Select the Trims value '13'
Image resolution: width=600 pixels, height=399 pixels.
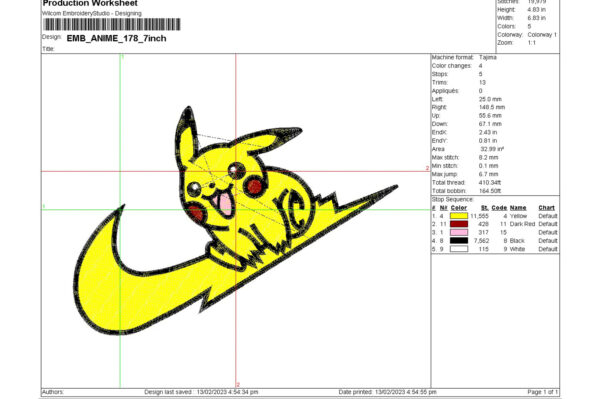pyautogui.click(x=482, y=83)
